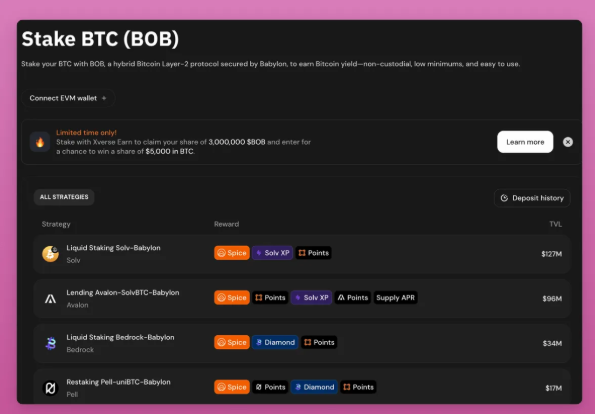The width and height of the screenshot is (595, 414).
Task: Click the TVL column header
Action: pyautogui.click(x=556, y=224)
